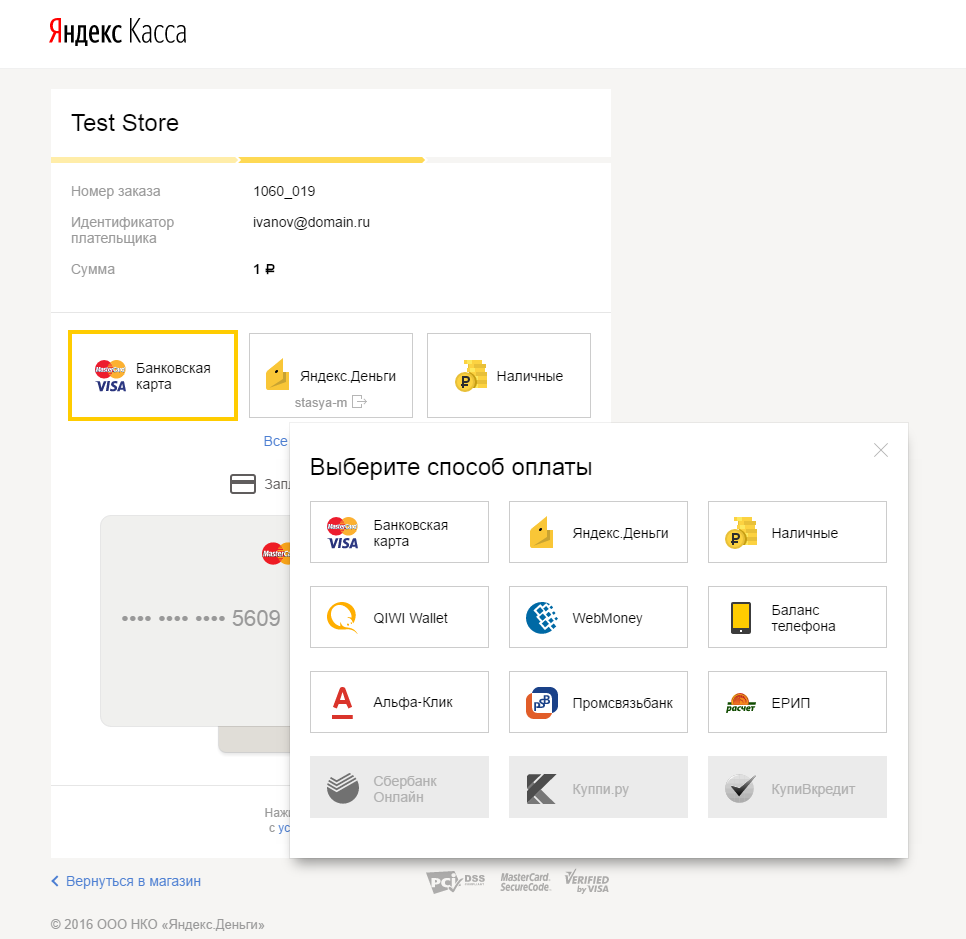This screenshot has width=966, height=939.
Task: Click the cash coins icon in popup
Action: [x=741, y=532]
